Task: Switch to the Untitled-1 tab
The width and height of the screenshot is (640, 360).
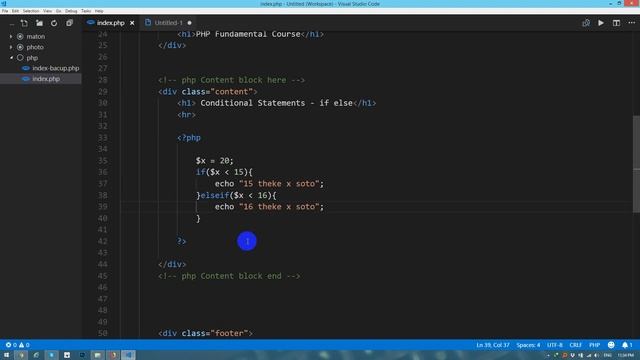Action: (x=168, y=23)
